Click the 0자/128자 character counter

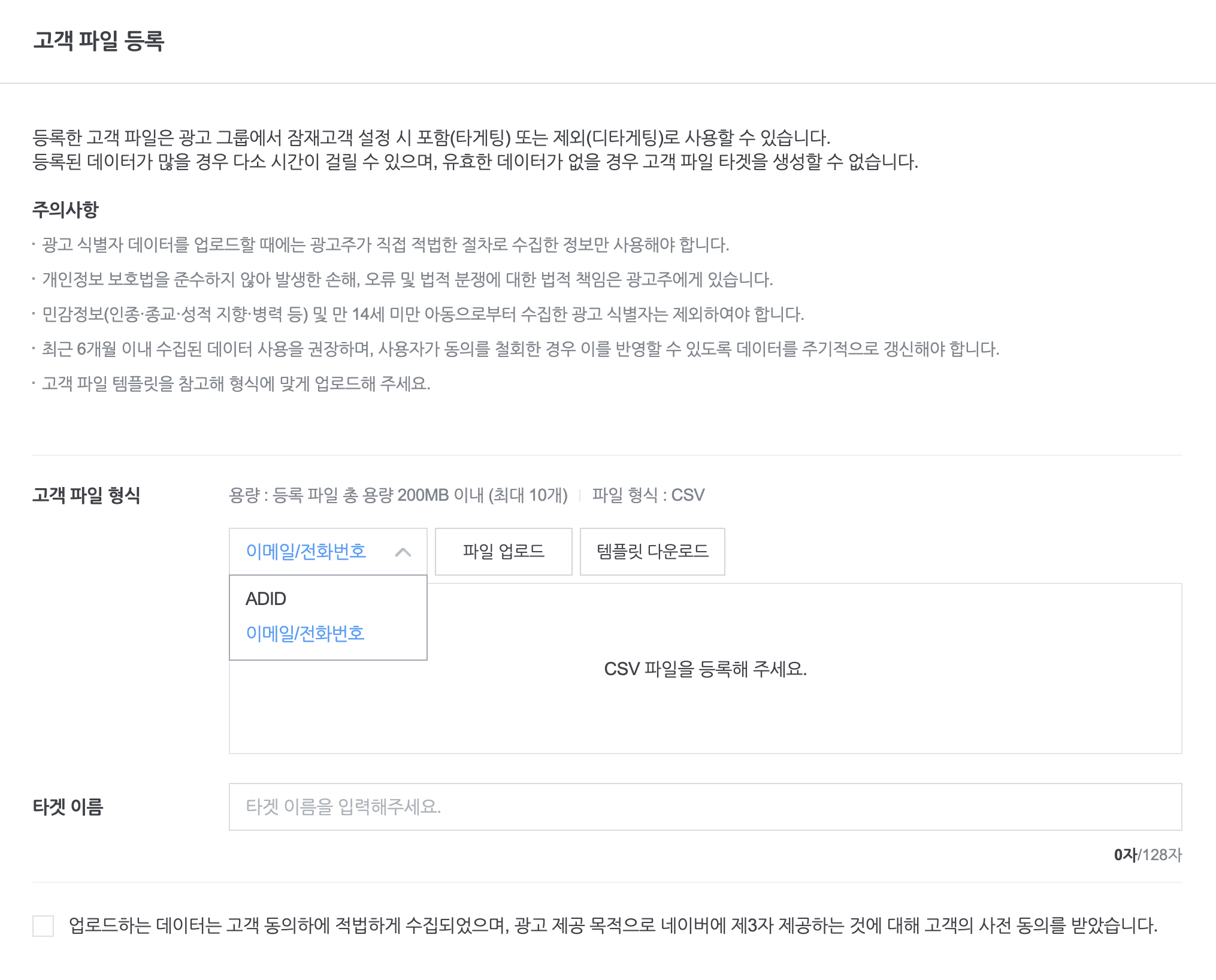(x=1147, y=855)
